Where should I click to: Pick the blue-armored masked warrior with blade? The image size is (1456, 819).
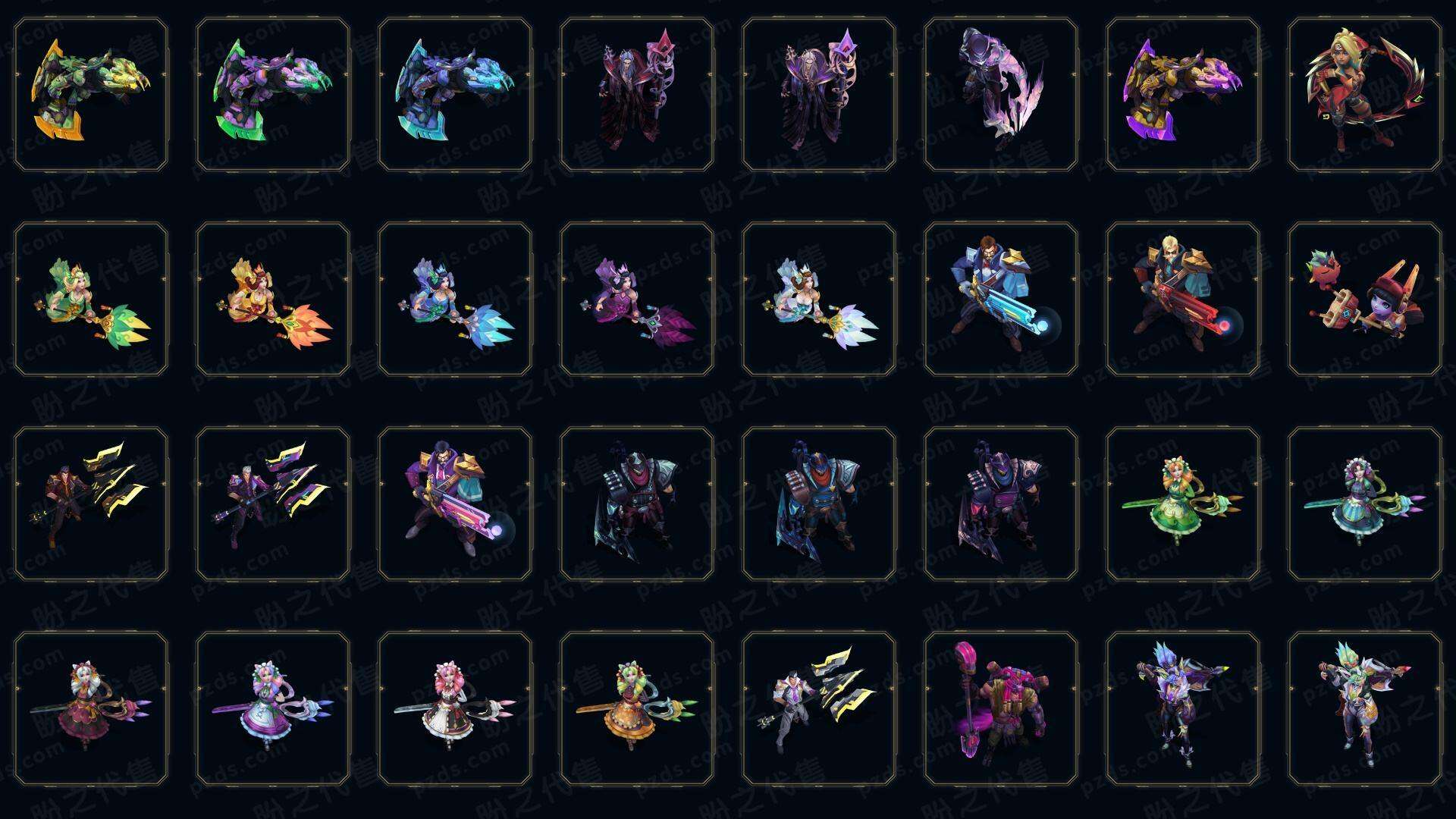click(819, 504)
